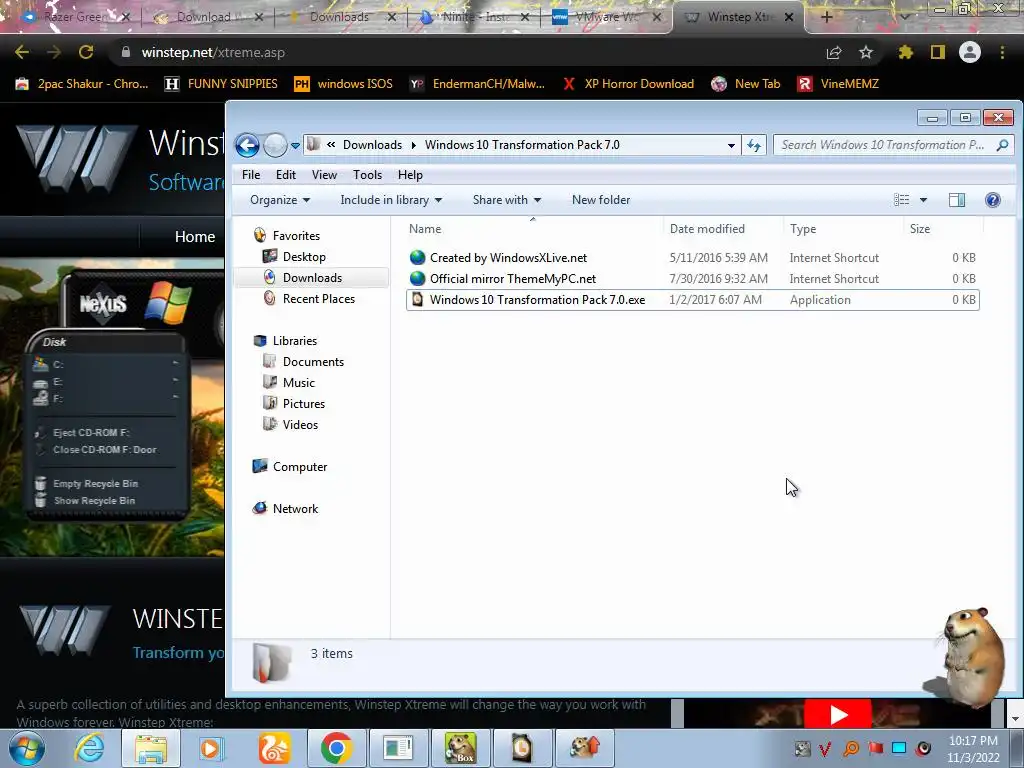Viewport: 1024px width, 768px height.
Task: Toggle the preview pane button
Action: [x=957, y=200]
